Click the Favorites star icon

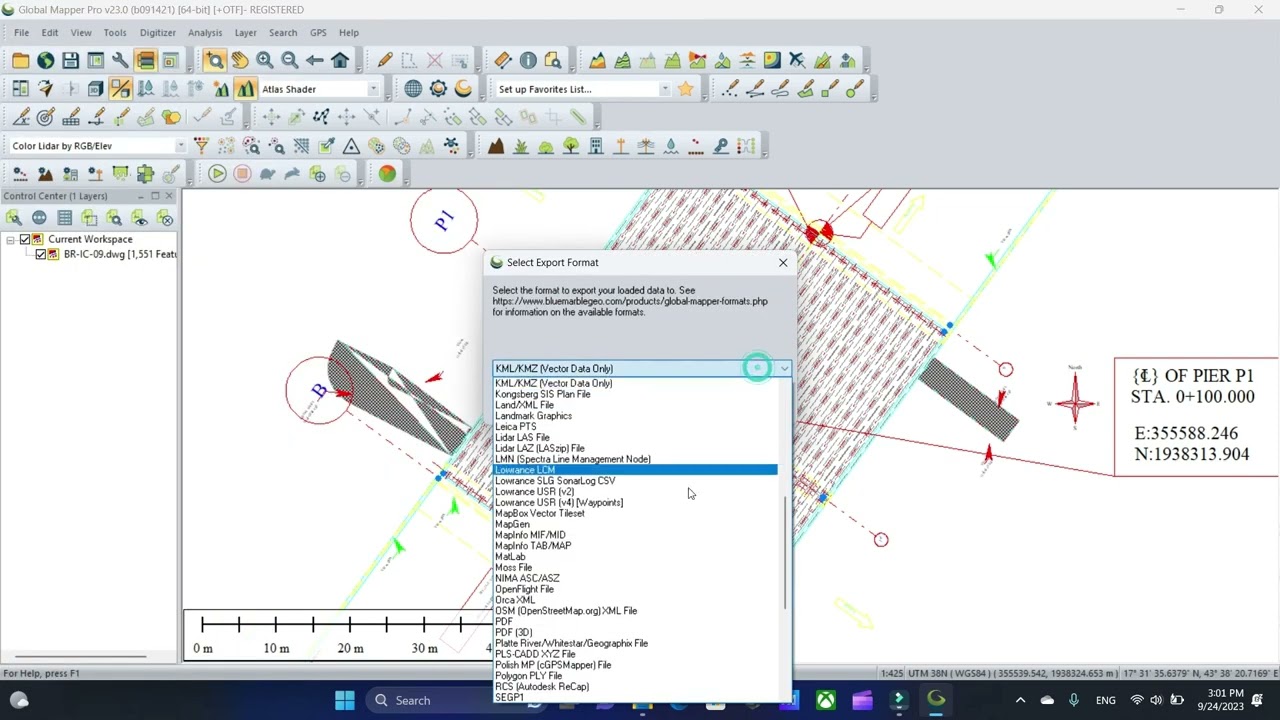(x=685, y=89)
